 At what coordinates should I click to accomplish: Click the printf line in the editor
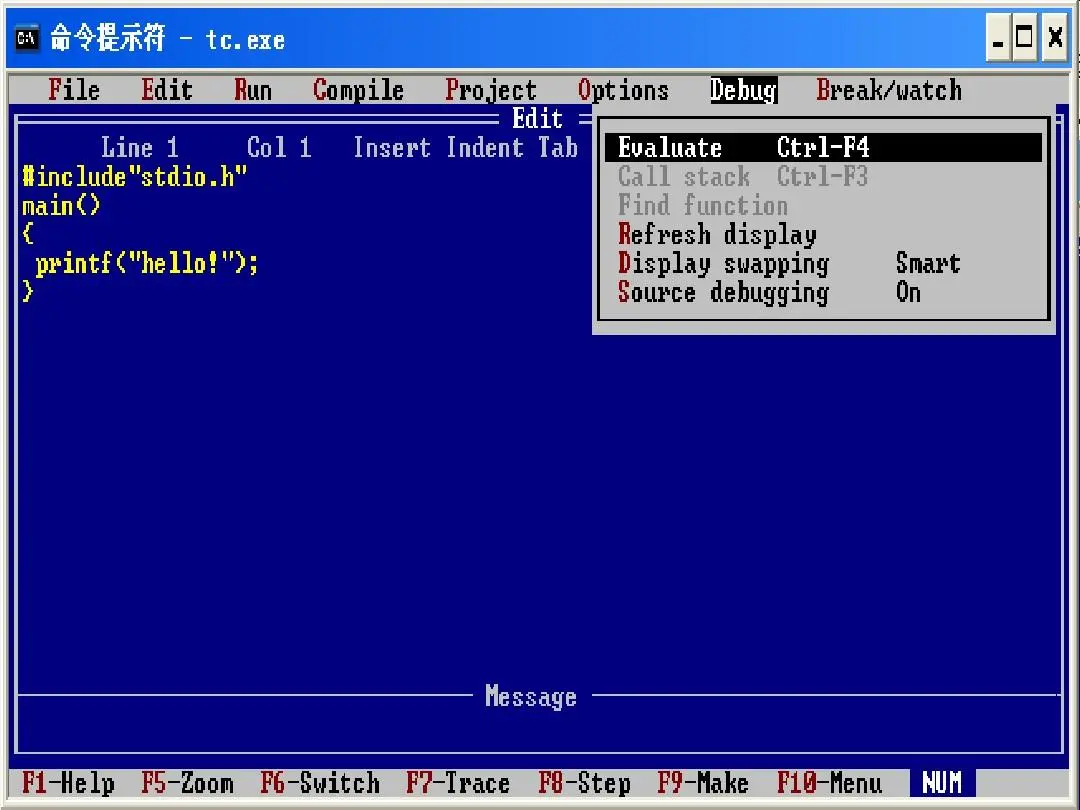147,264
